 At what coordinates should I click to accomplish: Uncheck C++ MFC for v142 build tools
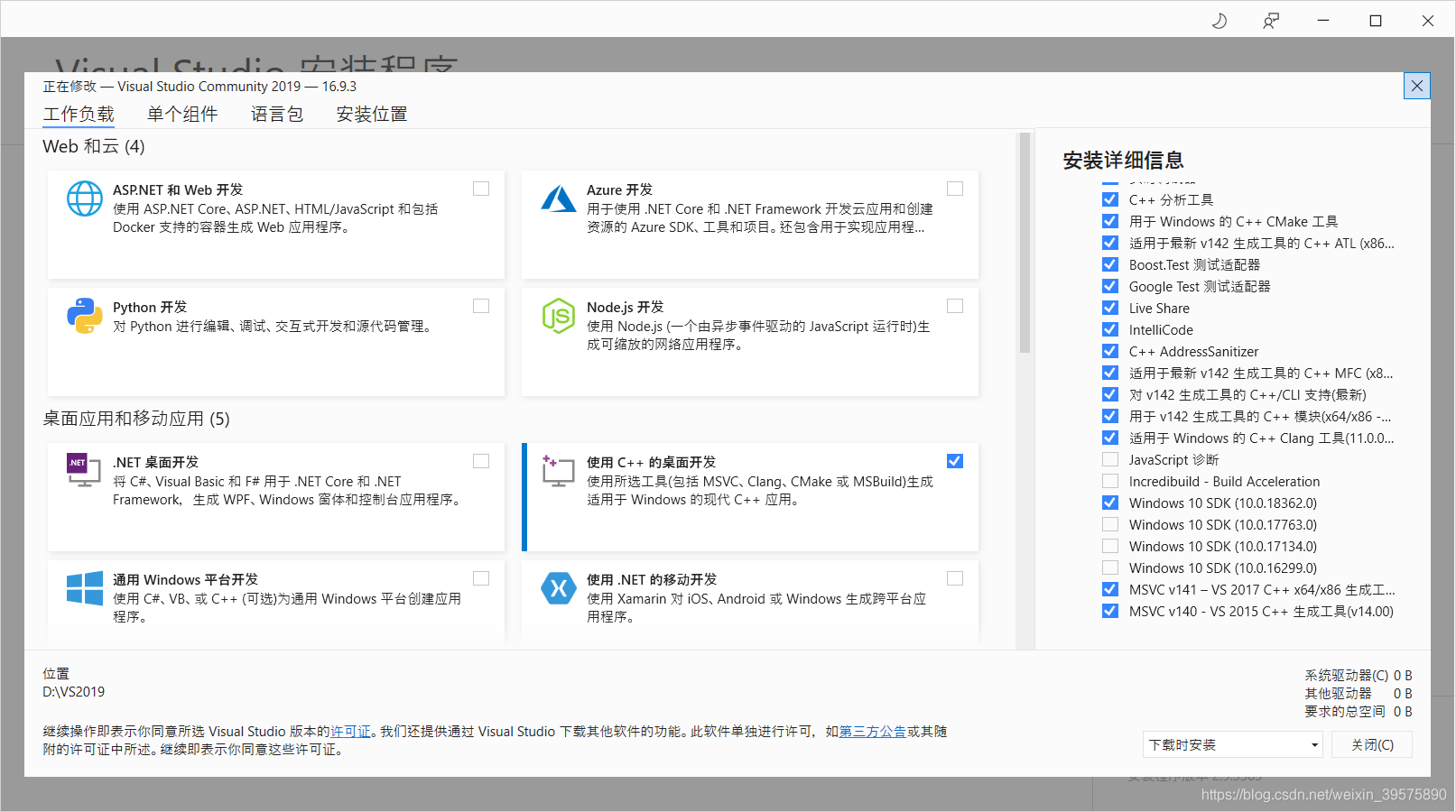[x=1110, y=373]
